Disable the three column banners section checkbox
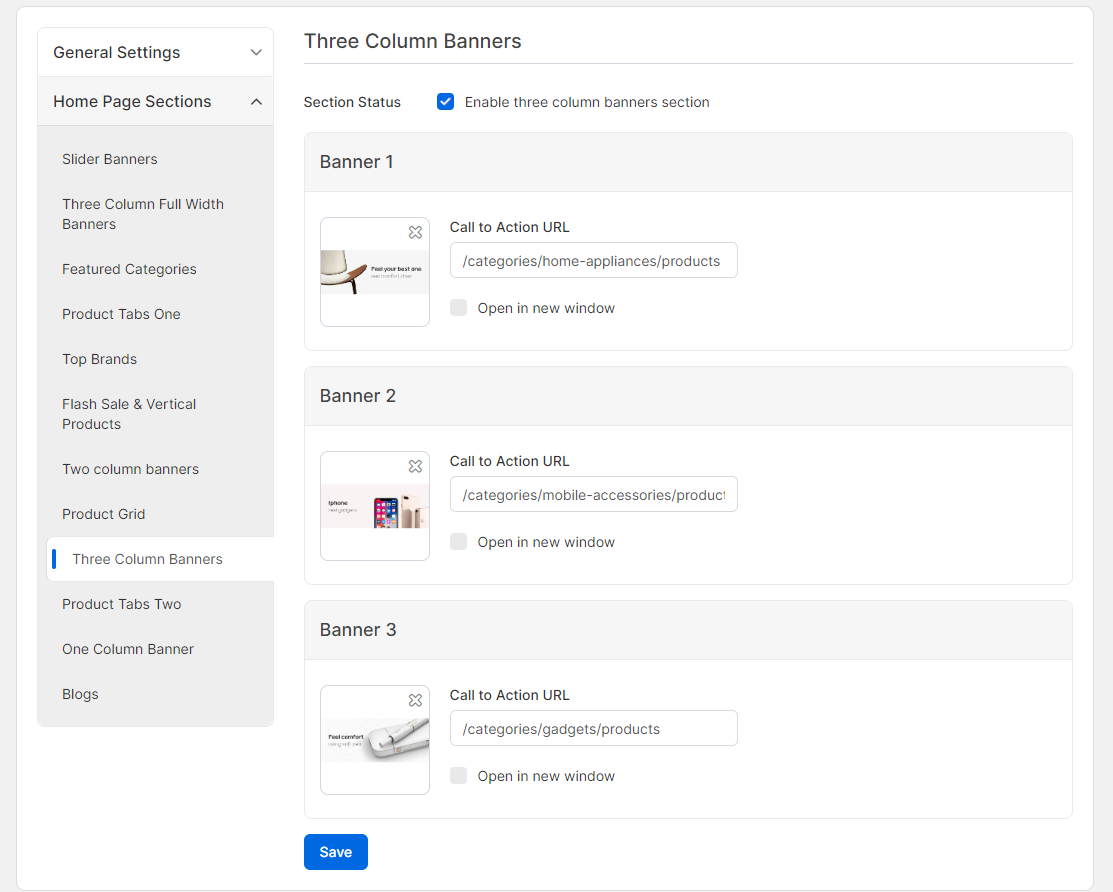 coord(446,102)
